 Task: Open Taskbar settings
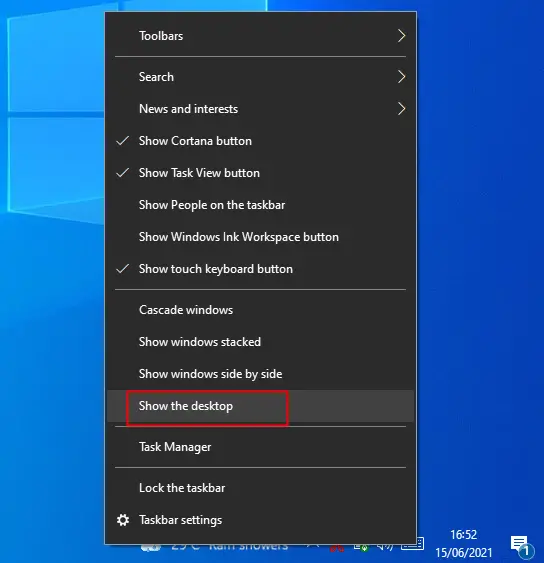tap(261, 520)
